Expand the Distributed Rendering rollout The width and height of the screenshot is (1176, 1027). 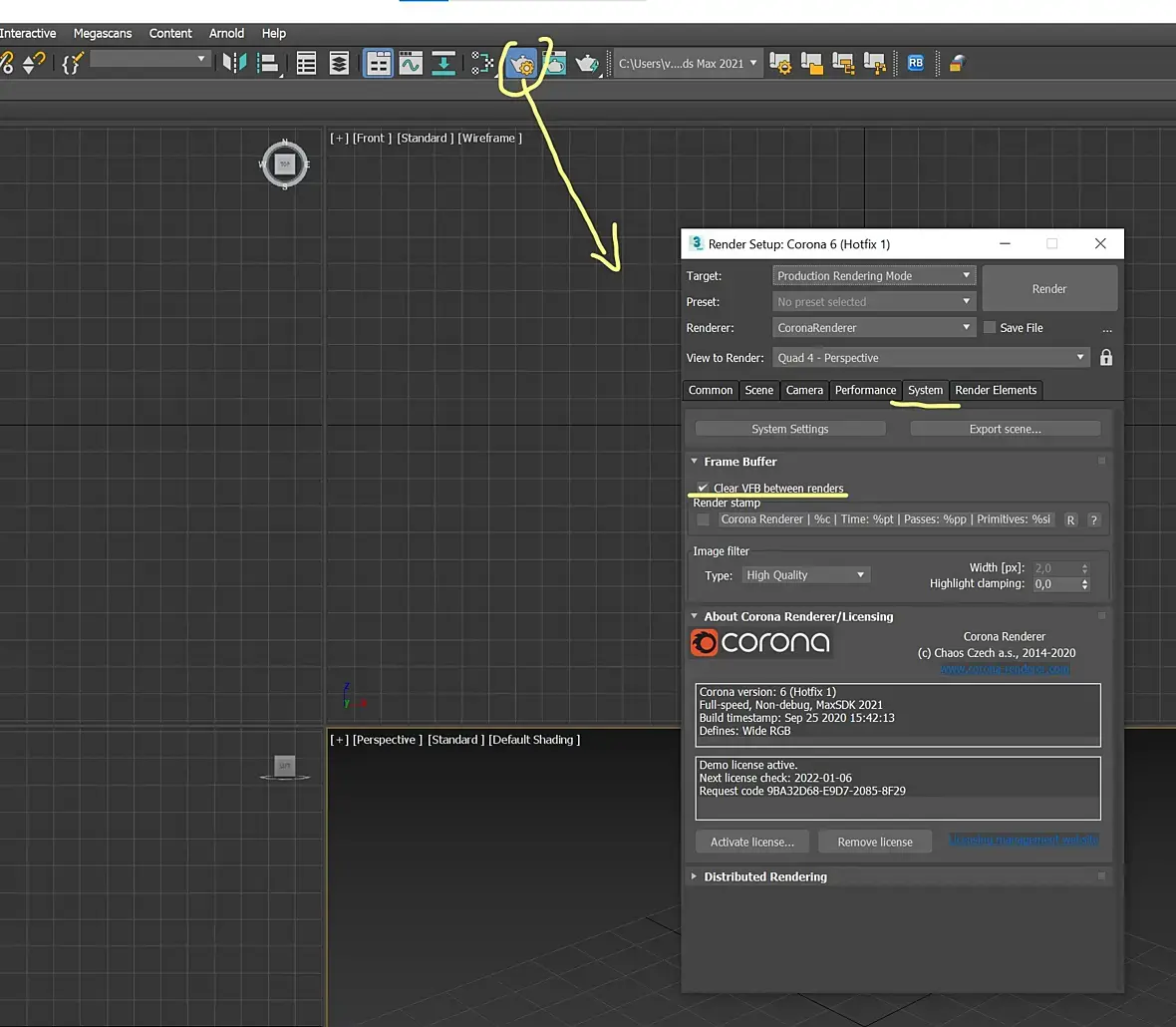point(764,877)
